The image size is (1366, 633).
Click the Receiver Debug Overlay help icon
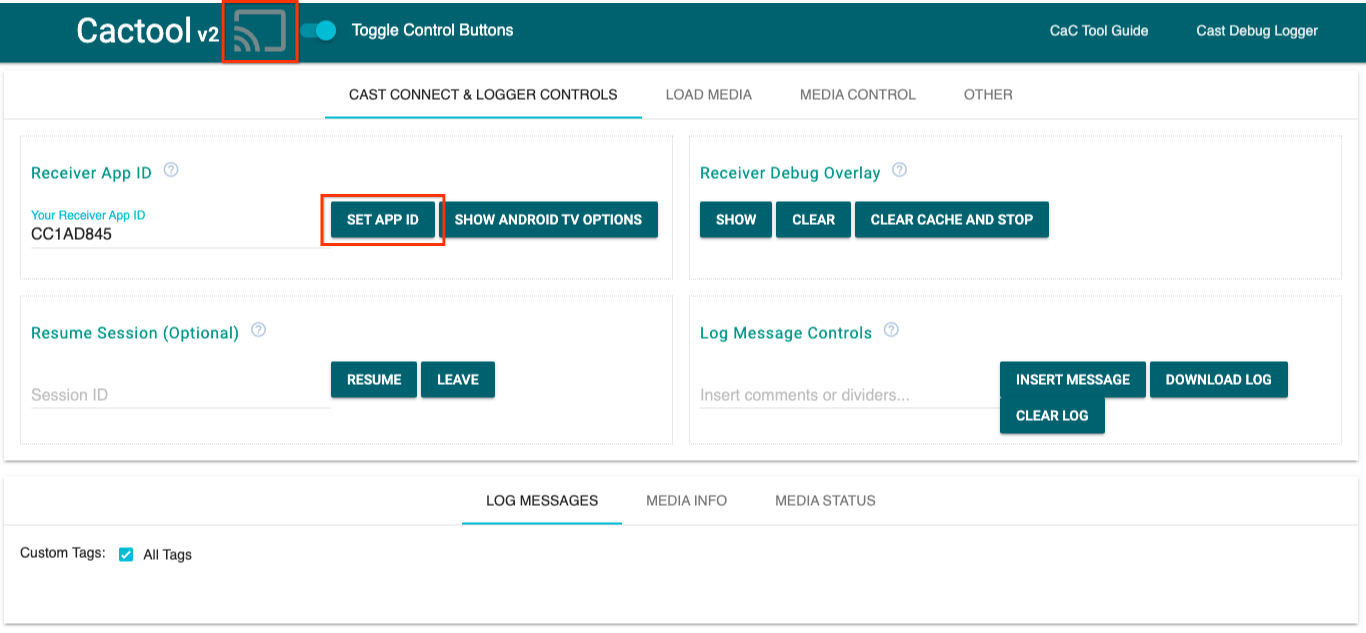[898, 170]
